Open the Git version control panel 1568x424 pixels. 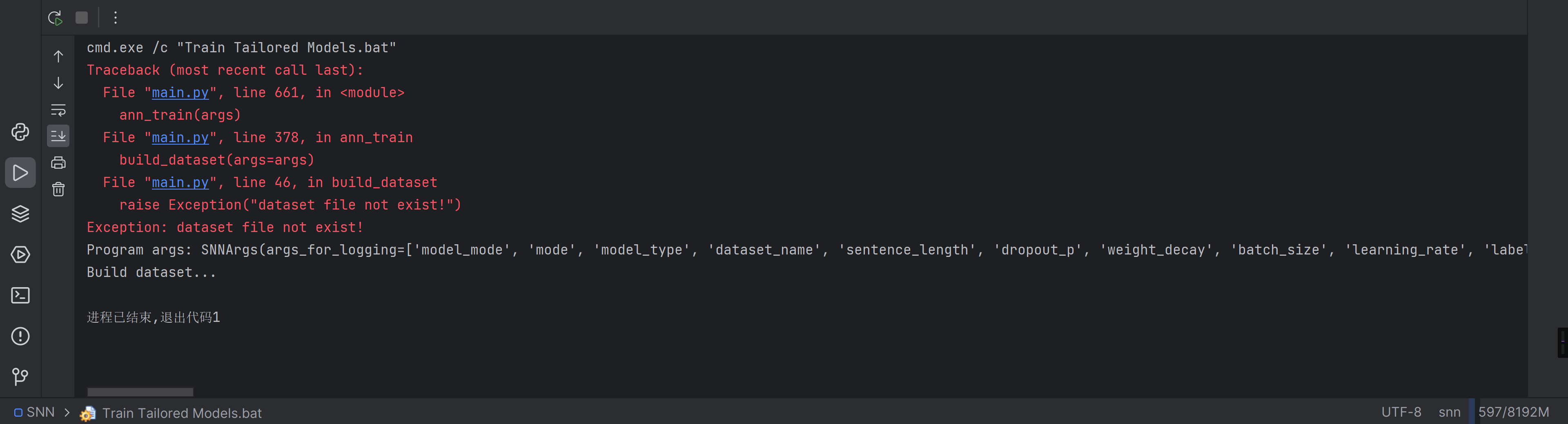point(20,377)
